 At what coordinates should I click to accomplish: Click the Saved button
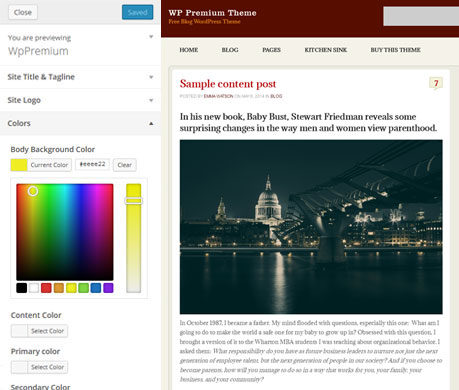click(x=137, y=12)
